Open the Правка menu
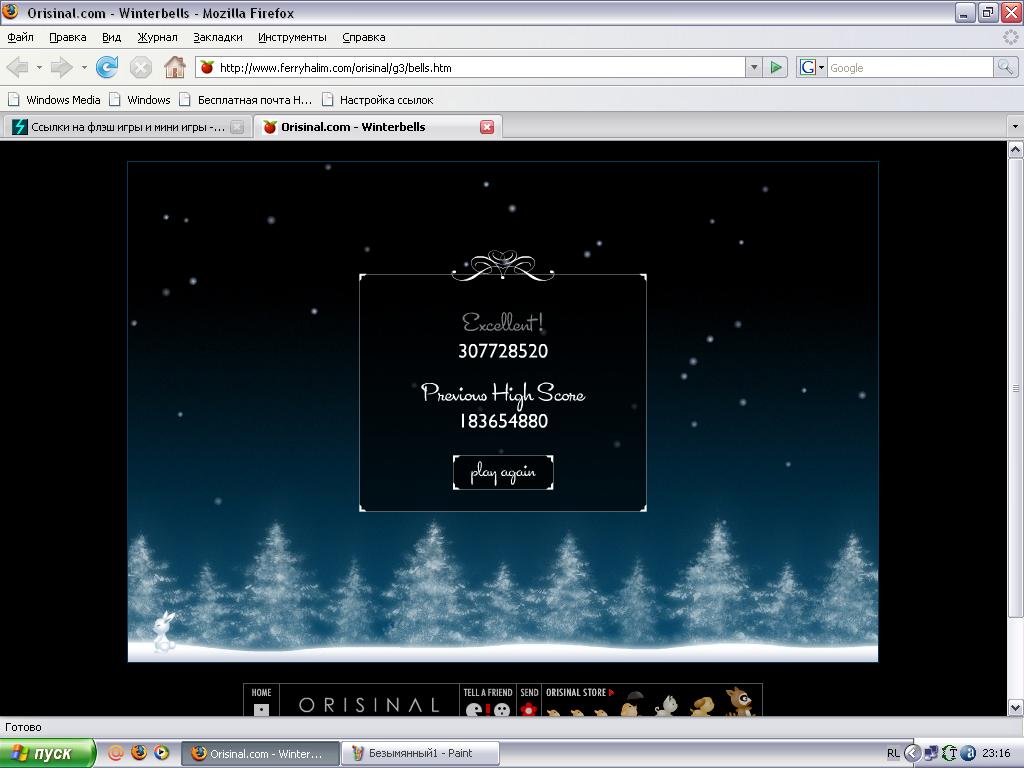This screenshot has height=768, width=1024. [x=68, y=37]
